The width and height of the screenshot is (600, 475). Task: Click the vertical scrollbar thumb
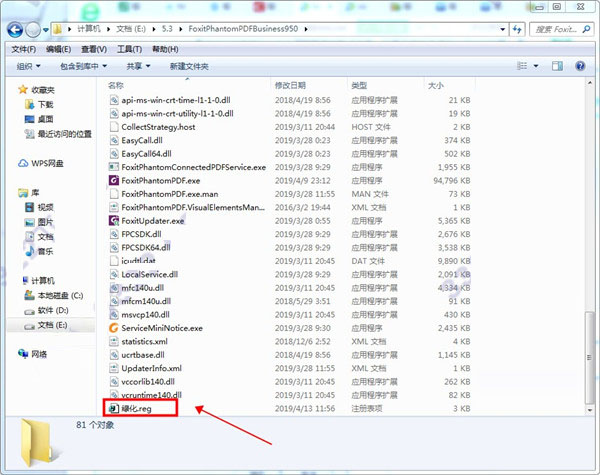tap(590, 357)
